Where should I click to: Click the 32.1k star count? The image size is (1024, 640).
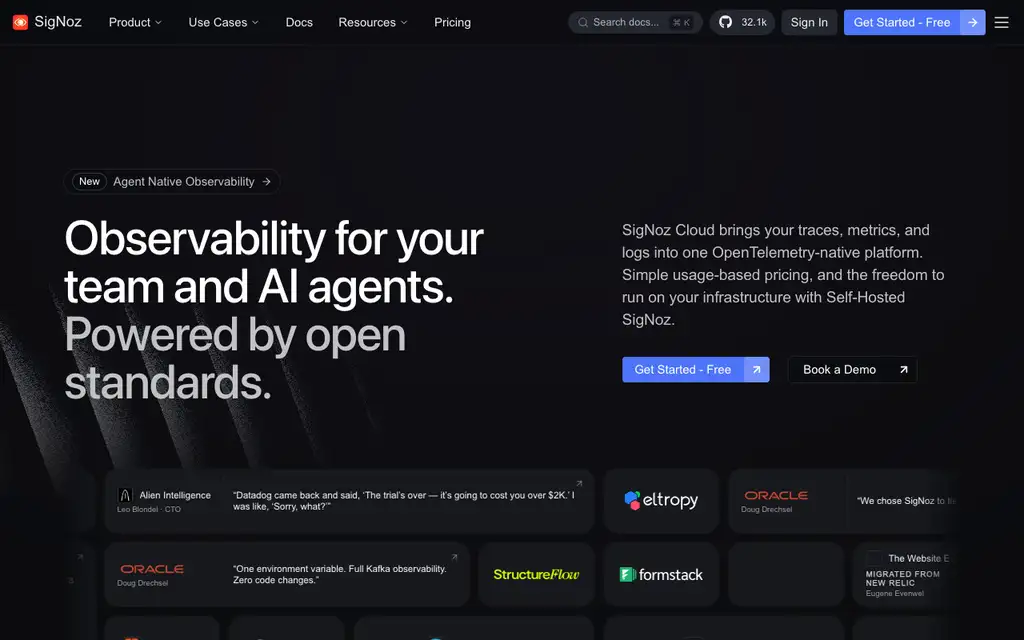[754, 22]
